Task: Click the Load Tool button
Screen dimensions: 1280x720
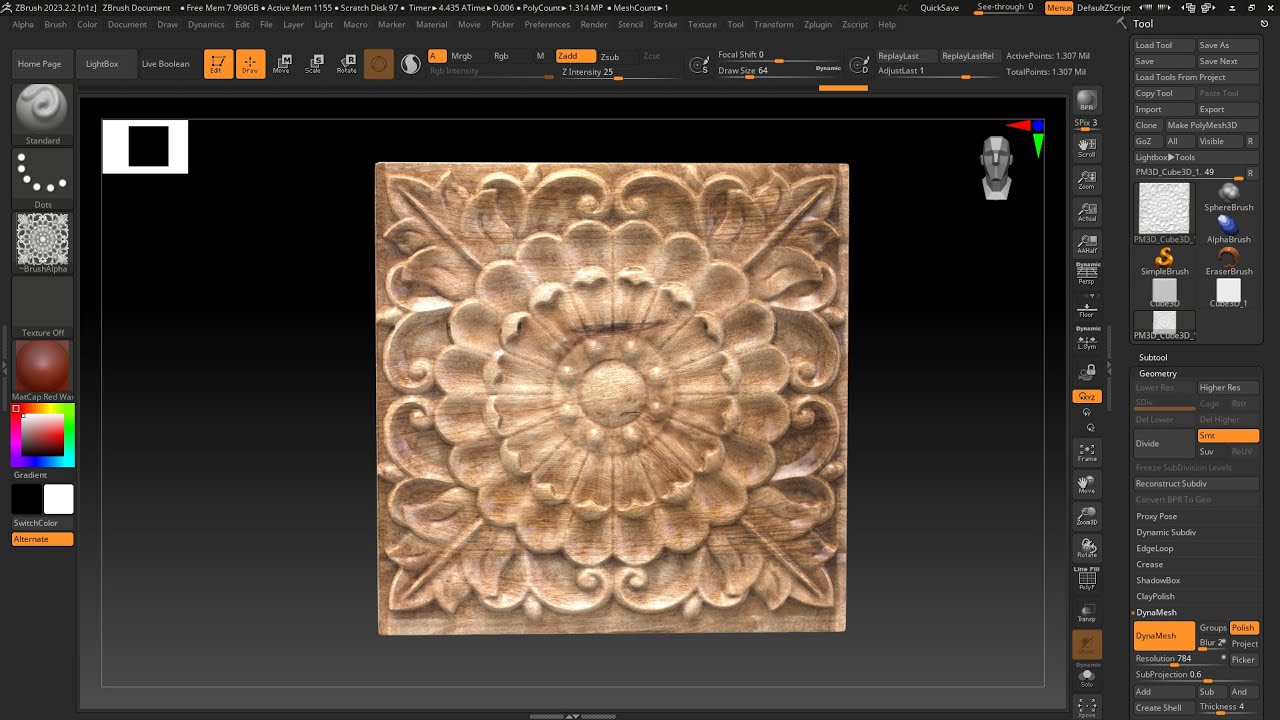Action: (x=1164, y=45)
